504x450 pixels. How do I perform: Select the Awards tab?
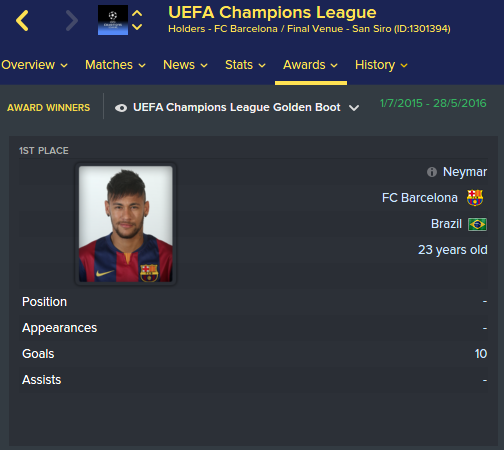310,65
